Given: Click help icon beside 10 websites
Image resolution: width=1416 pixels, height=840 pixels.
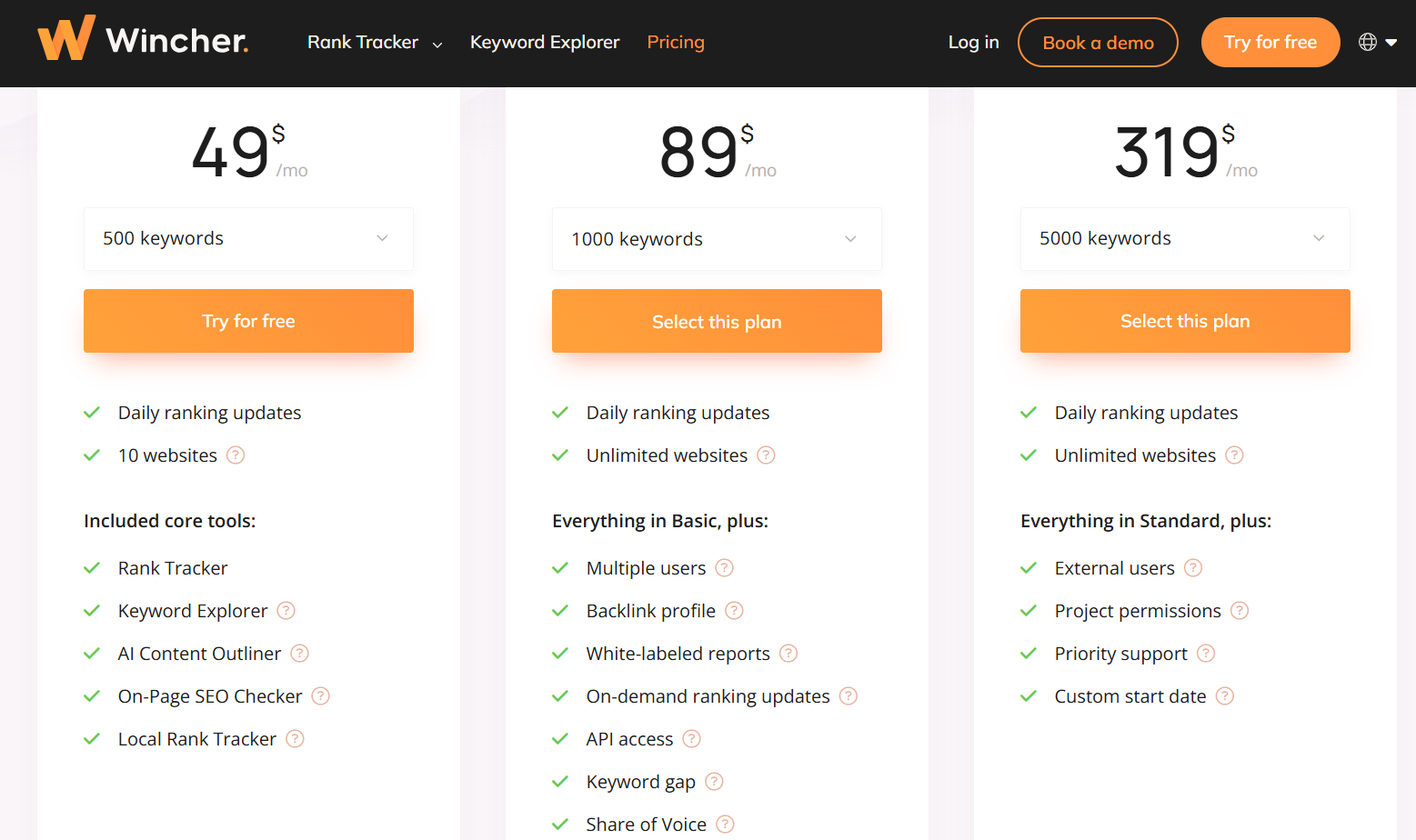Looking at the screenshot, I should coord(235,455).
